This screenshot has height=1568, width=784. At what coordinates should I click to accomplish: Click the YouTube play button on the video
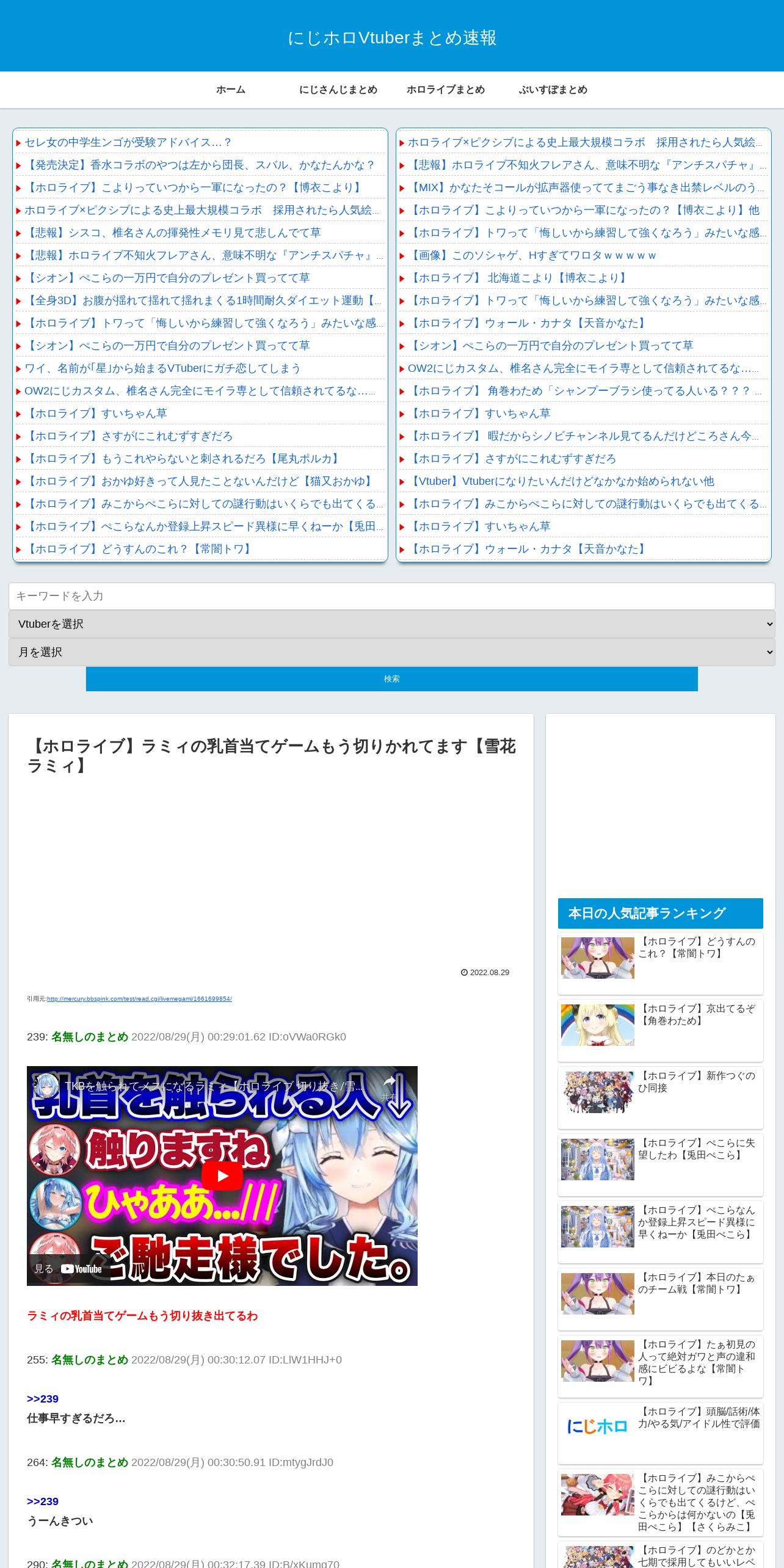(x=222, y=1175)
